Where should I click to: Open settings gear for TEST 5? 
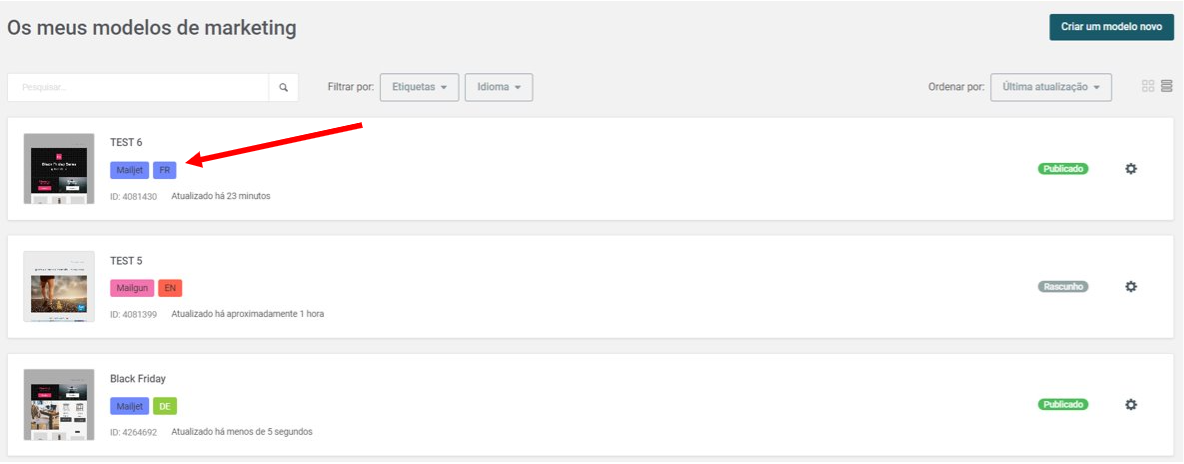[1130, 286]
